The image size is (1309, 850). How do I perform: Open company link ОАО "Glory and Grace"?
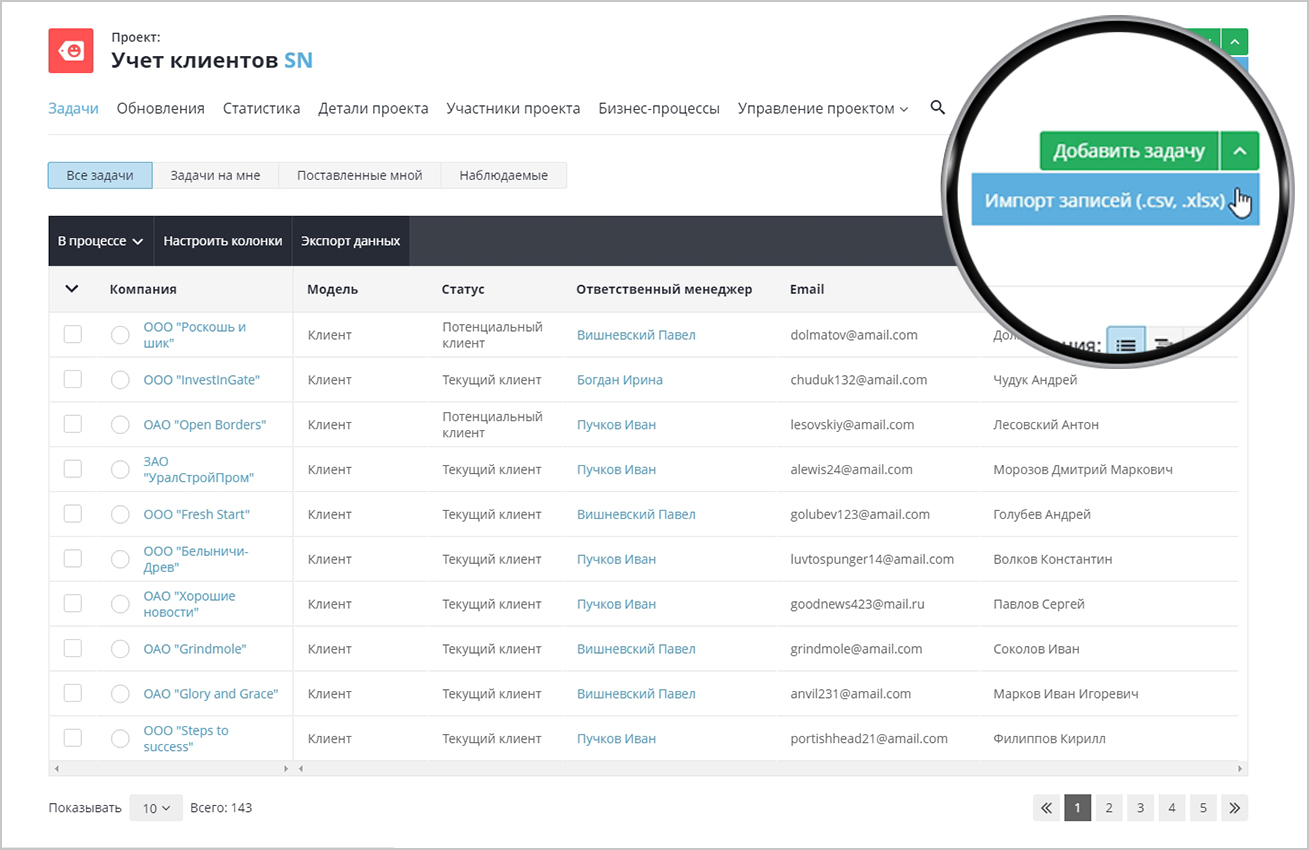211,694
